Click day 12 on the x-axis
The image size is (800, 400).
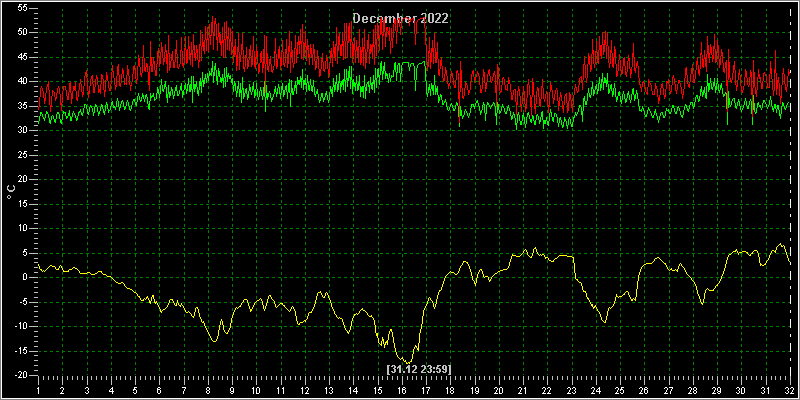(x=306, y=391)
